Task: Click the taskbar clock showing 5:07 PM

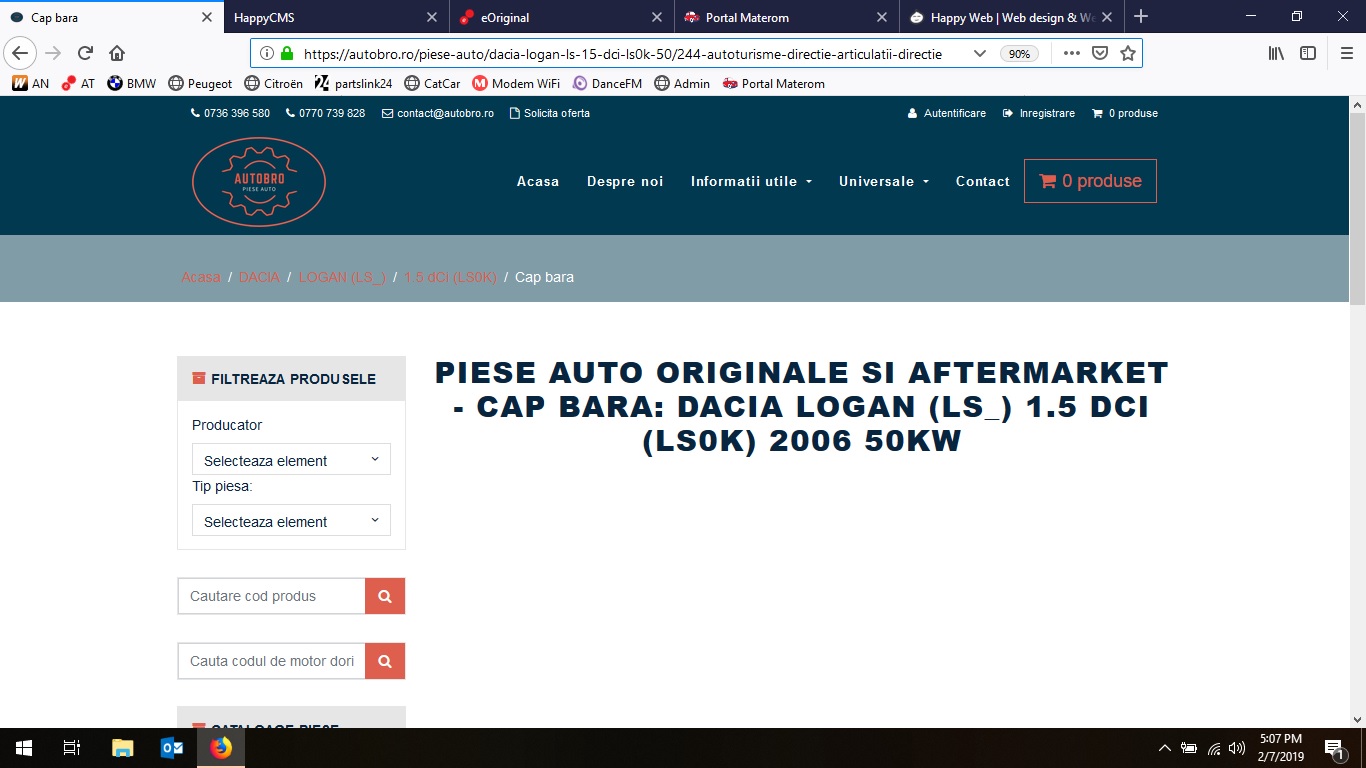Action: [1281, 748]
